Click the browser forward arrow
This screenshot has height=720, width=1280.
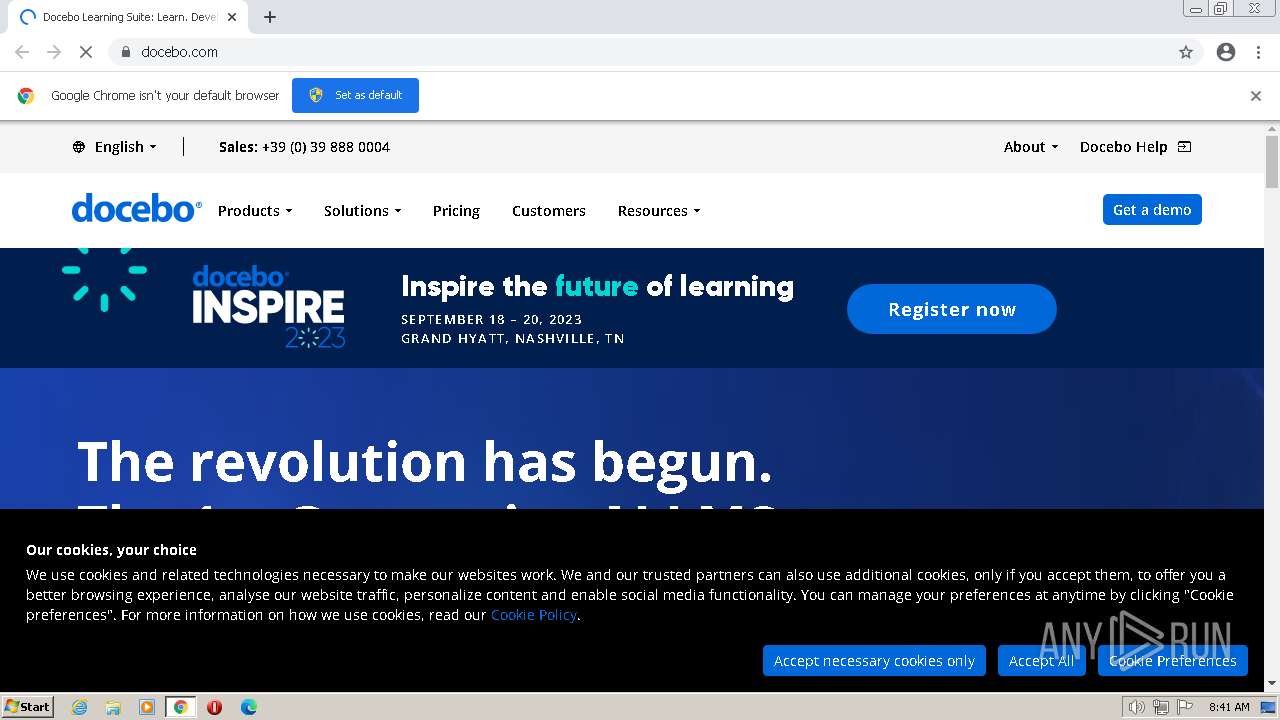[x=54, y=52]
